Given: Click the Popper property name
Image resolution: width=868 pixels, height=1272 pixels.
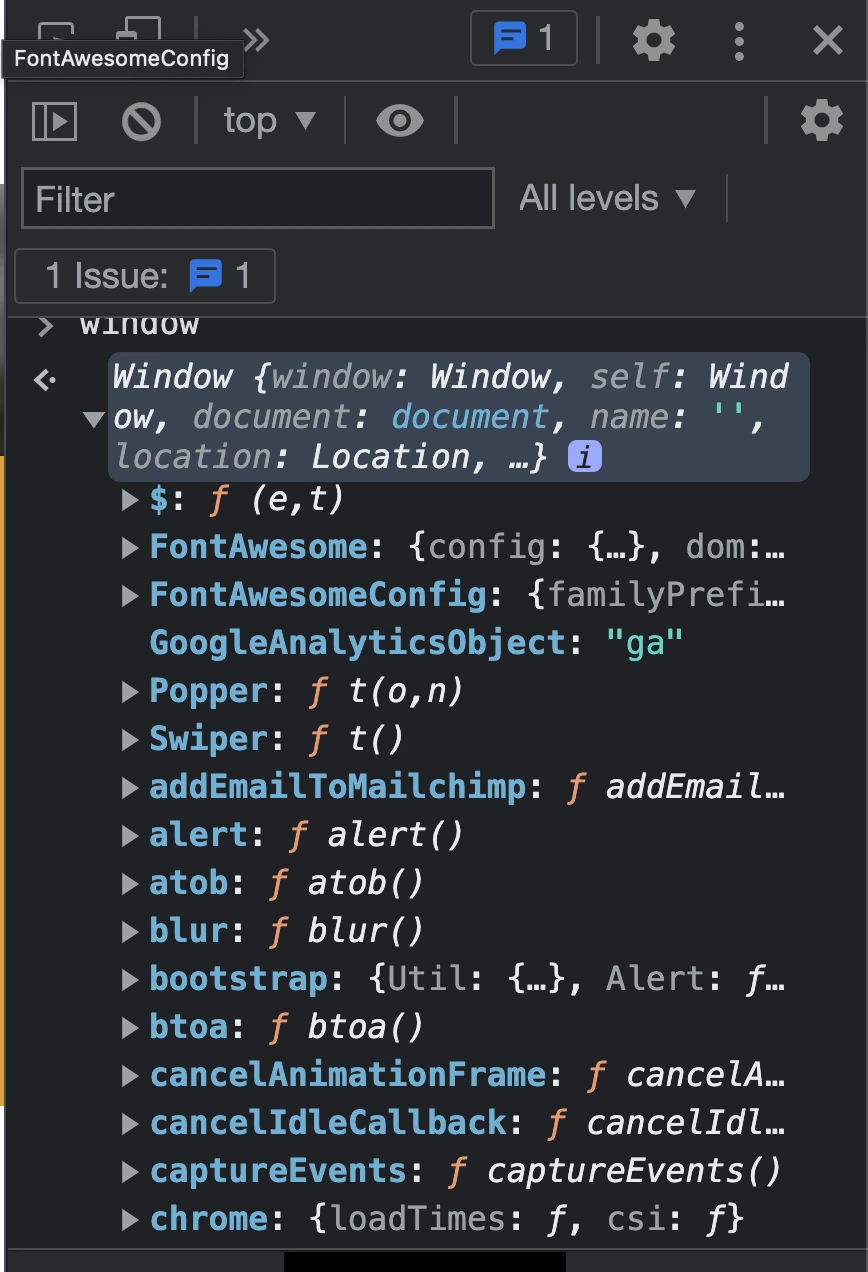Looking at the screenshot, I should pyautogui.click(x=208, y=691).
